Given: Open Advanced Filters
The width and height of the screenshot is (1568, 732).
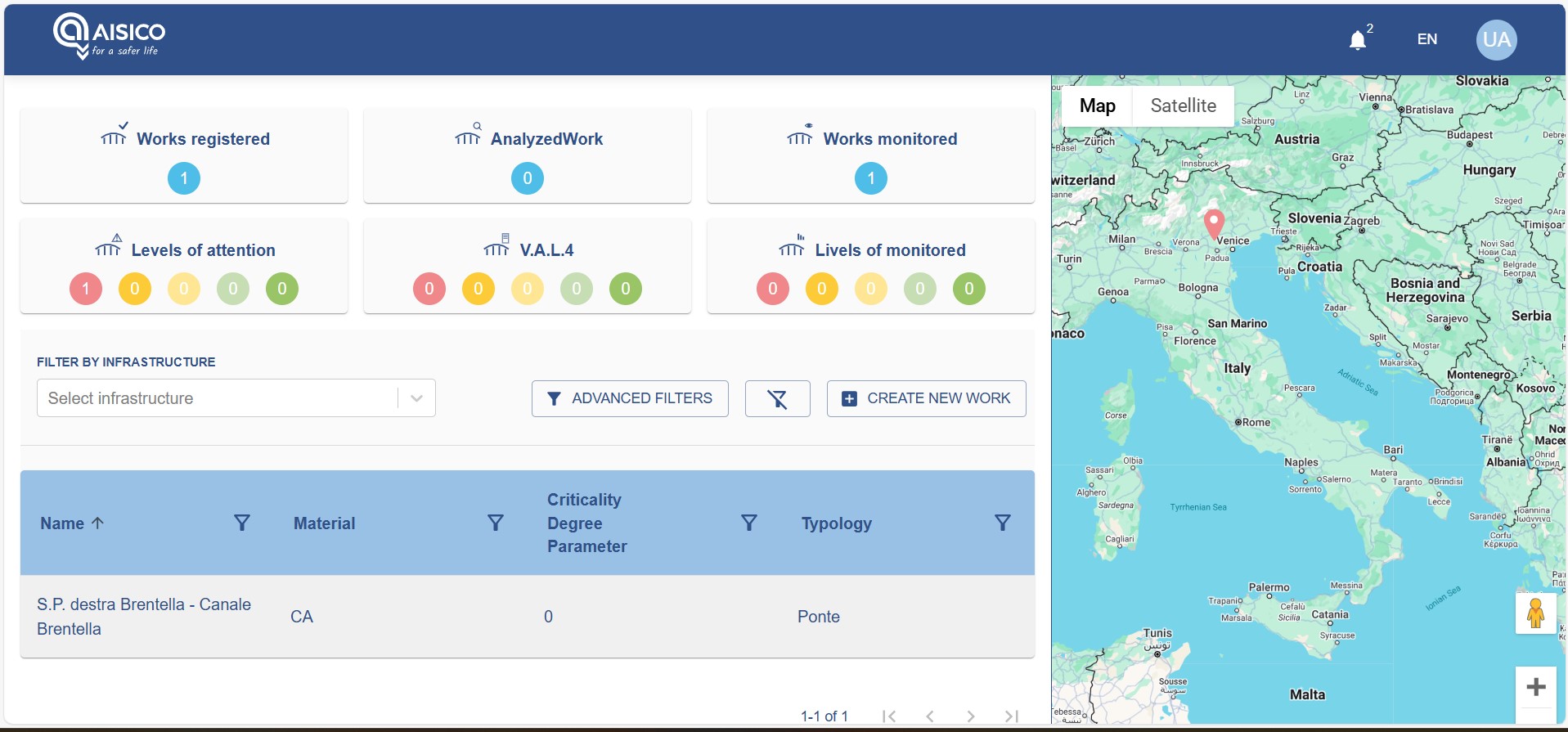Looking at the screenshot, I should (630, 399).
